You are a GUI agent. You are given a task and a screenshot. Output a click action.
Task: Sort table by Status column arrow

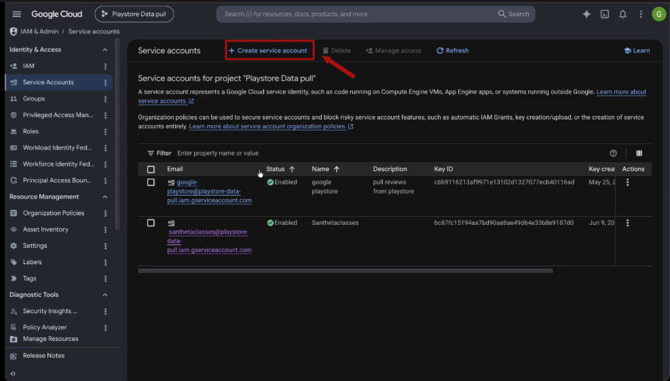(292, 169)
